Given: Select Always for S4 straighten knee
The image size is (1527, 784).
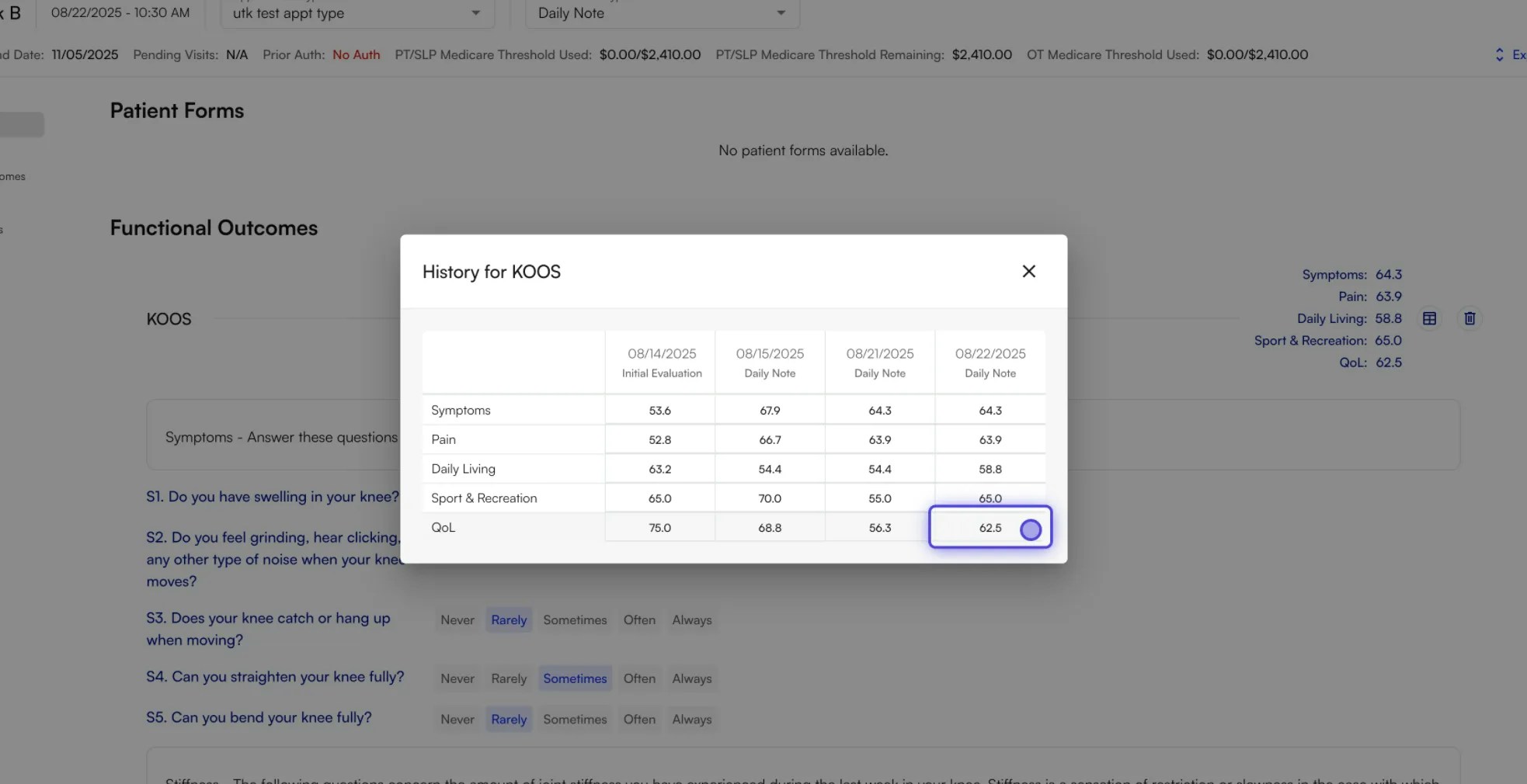Looking at the screenshot, I should click(x=691, y=678).
